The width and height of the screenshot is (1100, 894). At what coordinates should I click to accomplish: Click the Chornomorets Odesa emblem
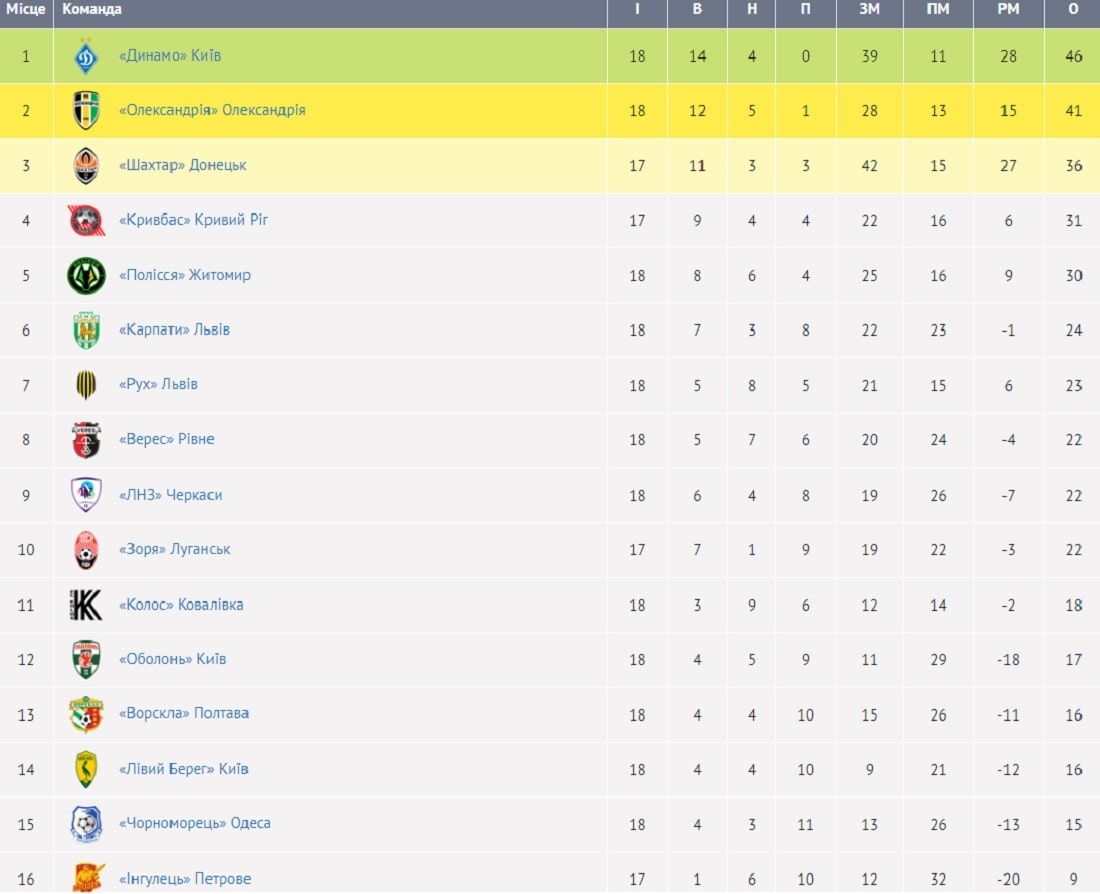point(86,824)
